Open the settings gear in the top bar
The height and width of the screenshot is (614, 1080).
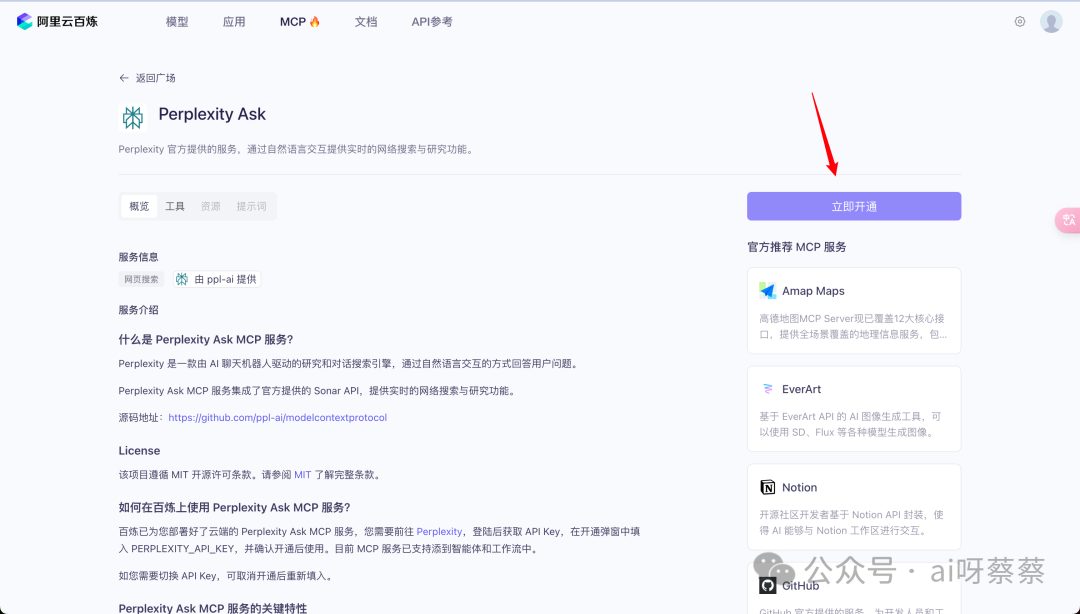point(1019,20)
